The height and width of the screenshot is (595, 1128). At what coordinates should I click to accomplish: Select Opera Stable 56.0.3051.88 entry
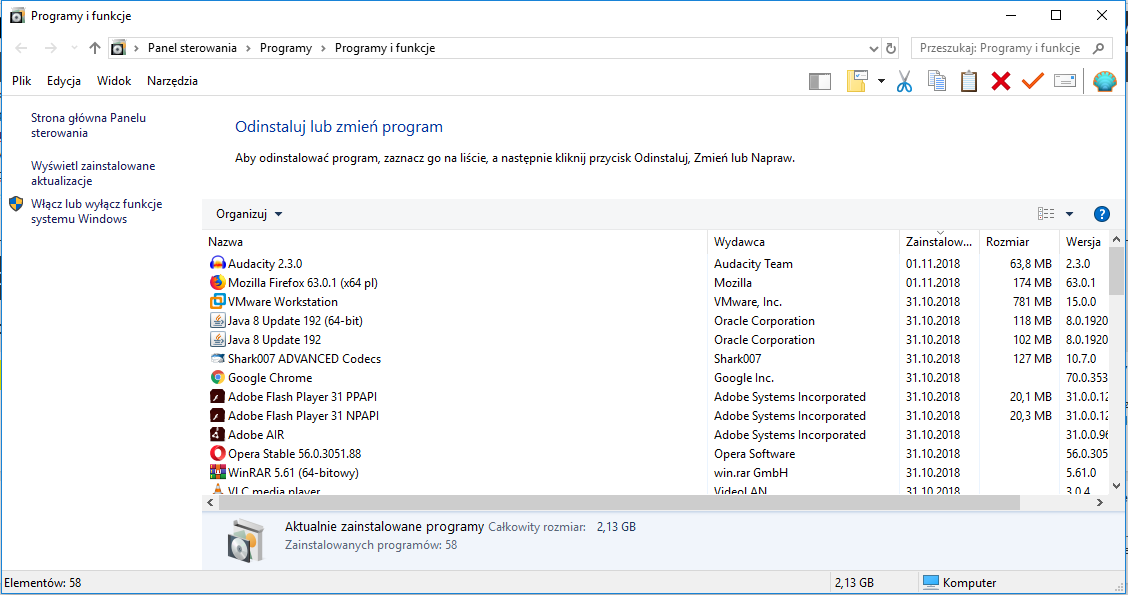click(x=655, y=454)
